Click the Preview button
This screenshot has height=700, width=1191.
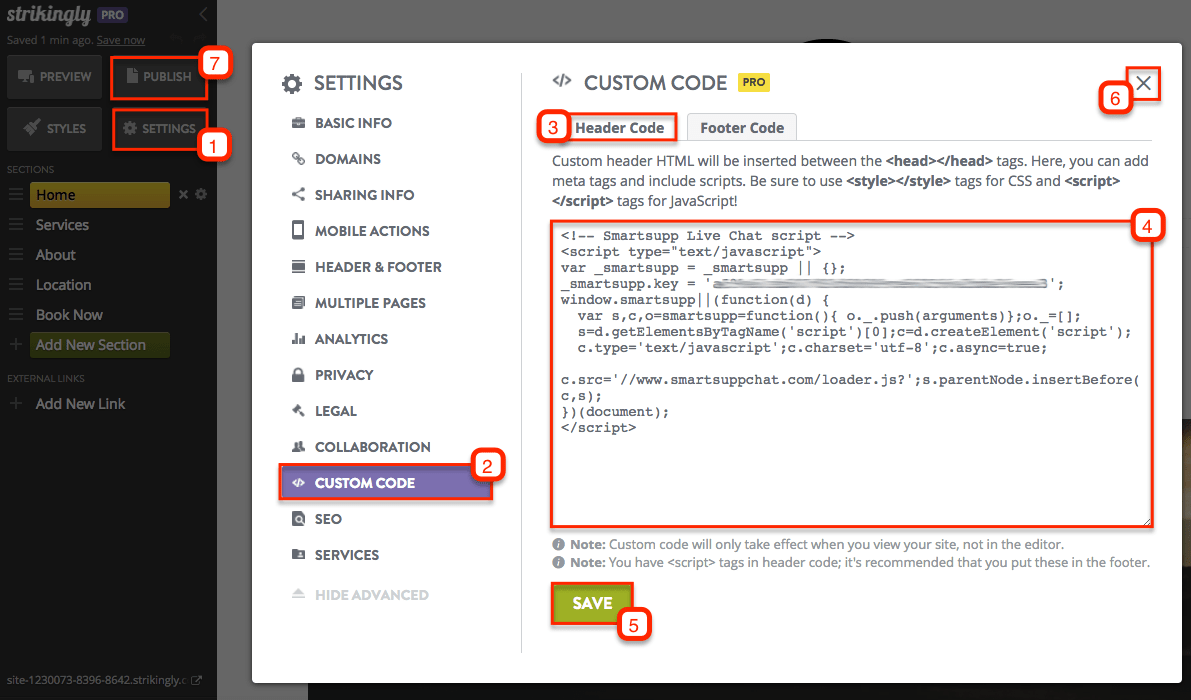pyautogui.click(x=55, y=77)
